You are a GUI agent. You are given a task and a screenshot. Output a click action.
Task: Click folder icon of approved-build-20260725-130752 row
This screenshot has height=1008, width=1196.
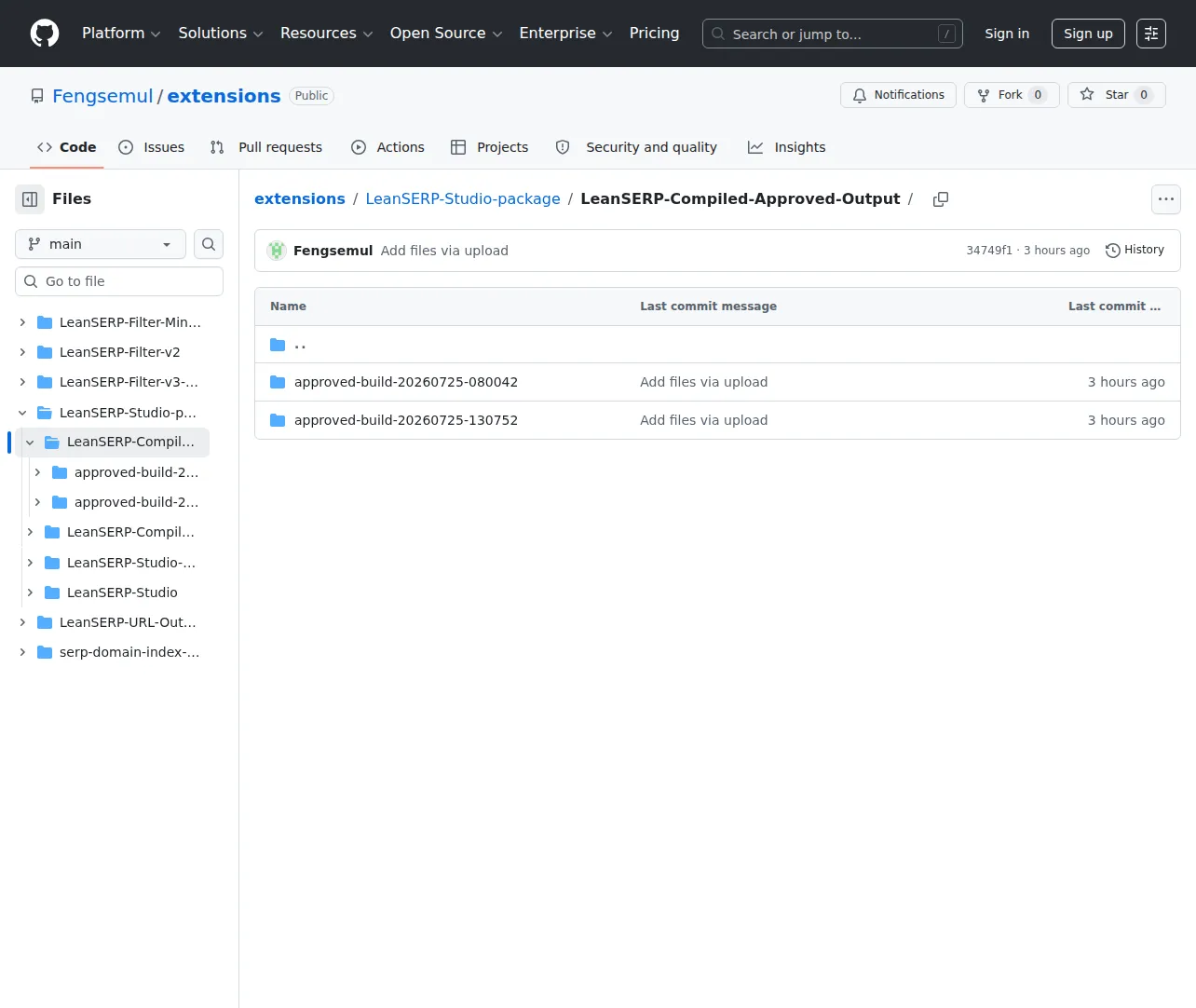pos(278,420)
